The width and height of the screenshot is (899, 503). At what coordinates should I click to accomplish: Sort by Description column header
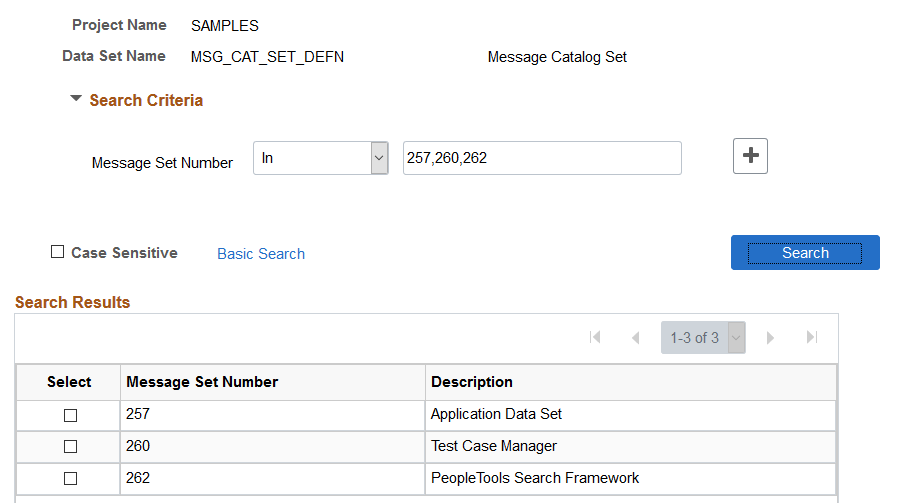(472, 382)
